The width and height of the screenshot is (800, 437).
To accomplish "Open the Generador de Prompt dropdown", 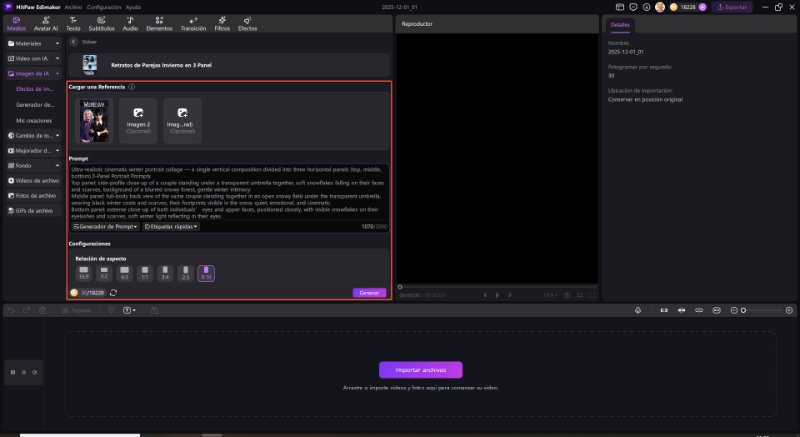I will [106, 226].
